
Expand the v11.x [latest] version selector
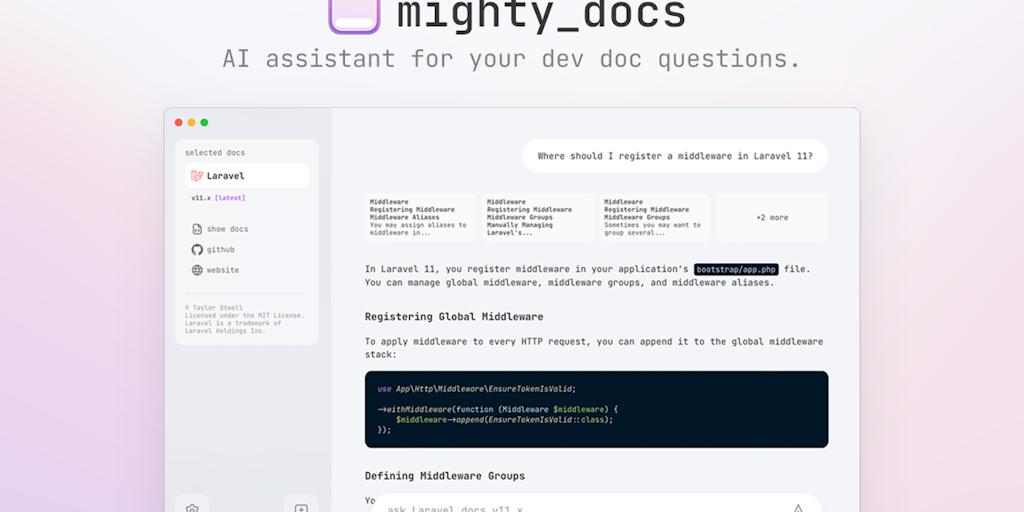click(218, 198)
